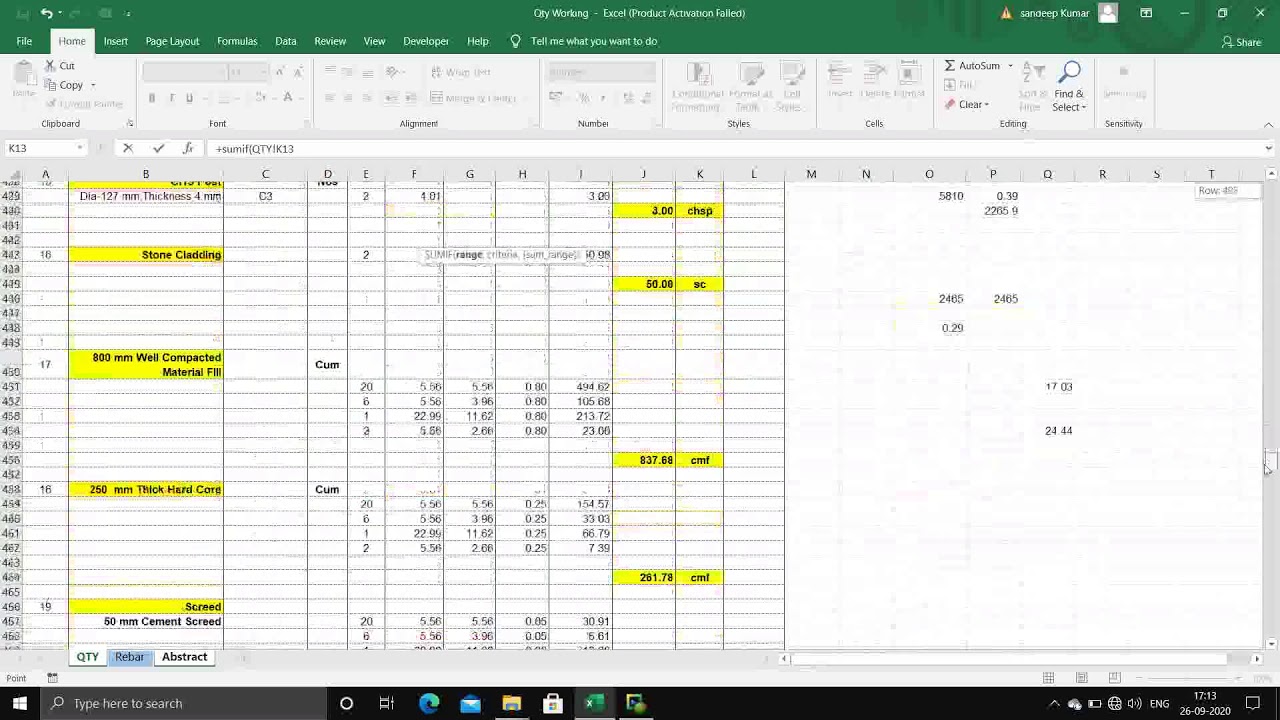Undo last action in Quick Access toolbar
This screenshot has width=1280, height=720.
pyautogui.click(x=46, y=13)
